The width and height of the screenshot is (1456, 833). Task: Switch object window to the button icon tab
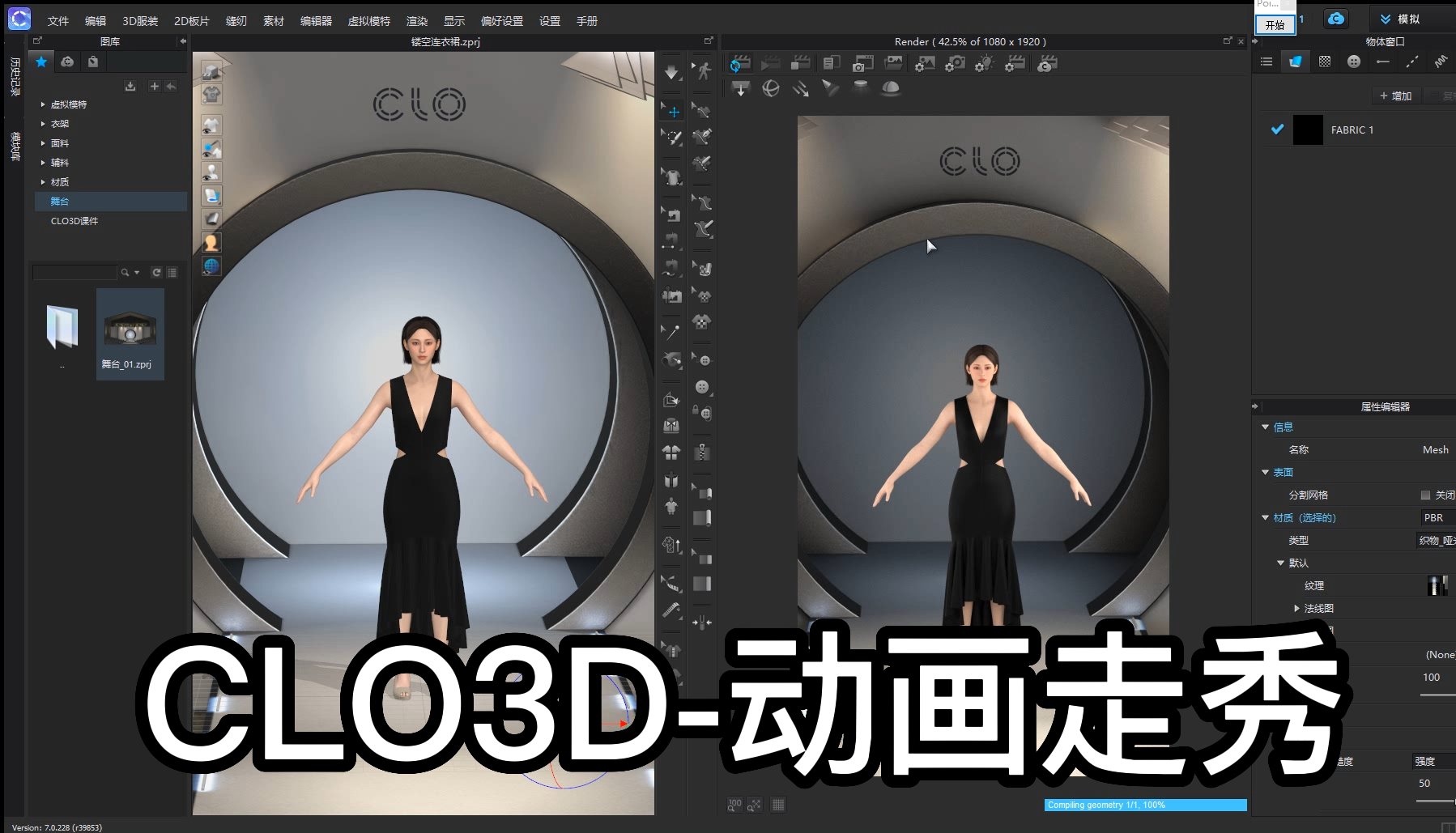[1354, 62]
